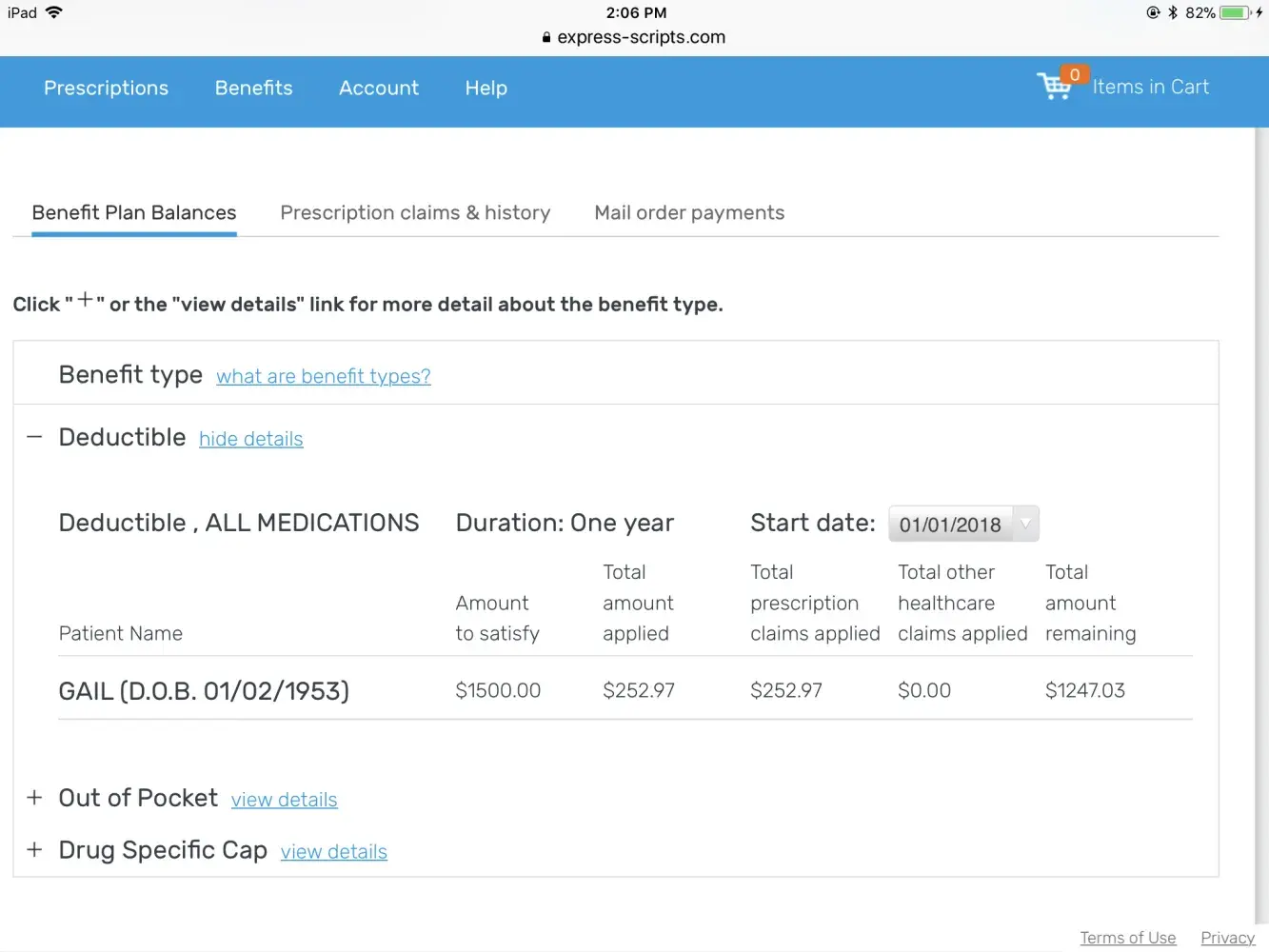Viewport: 1269px width, 952px height.
Task: Tap the Bluetooth status icon
Action: (x=1173, y=12)
